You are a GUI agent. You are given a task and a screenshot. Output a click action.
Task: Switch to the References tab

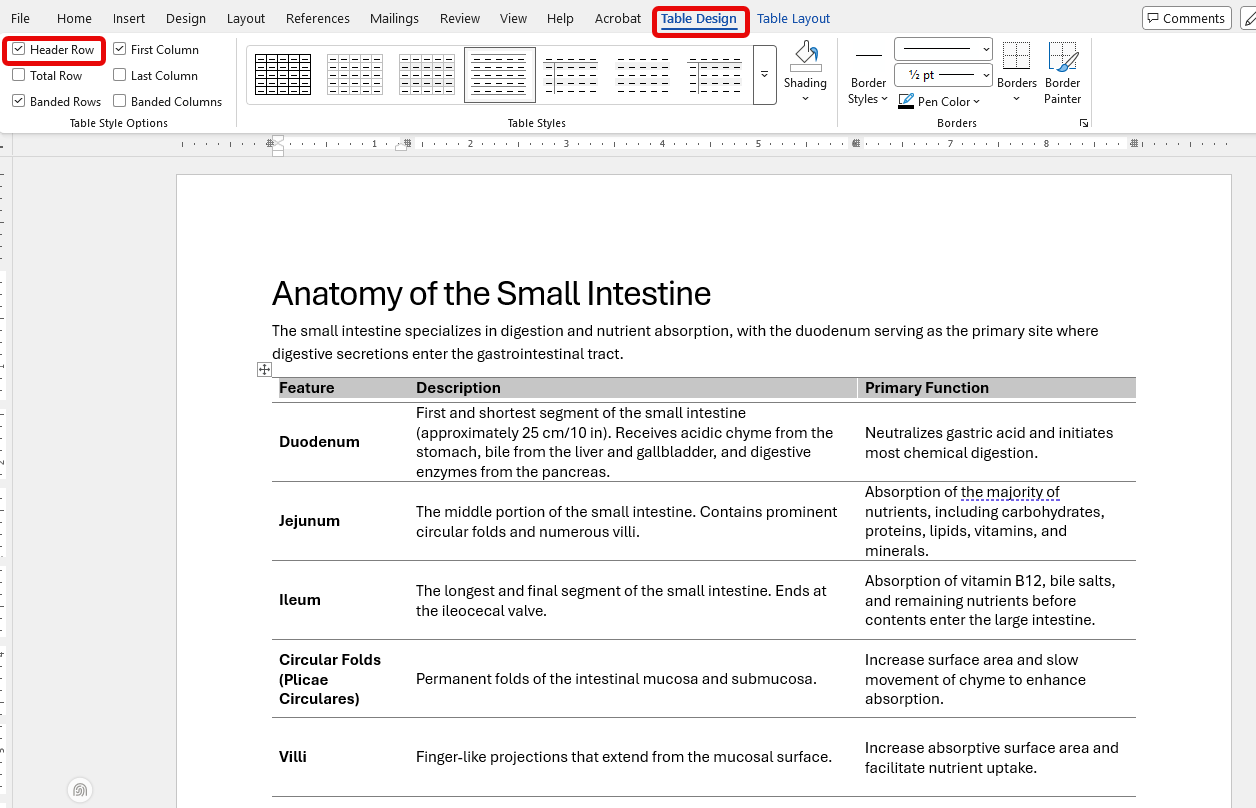coord(318,18)
